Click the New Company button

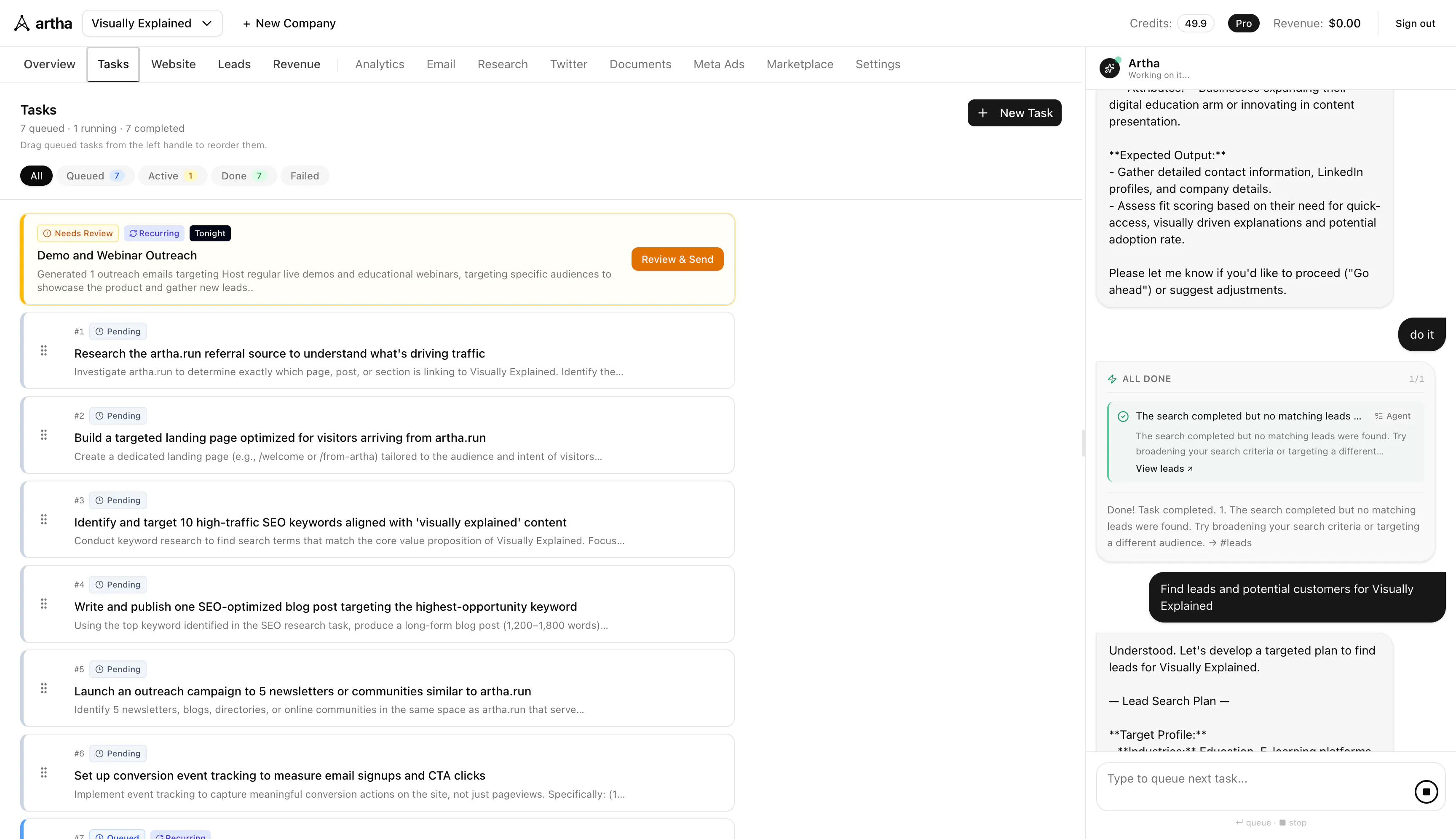289,23
